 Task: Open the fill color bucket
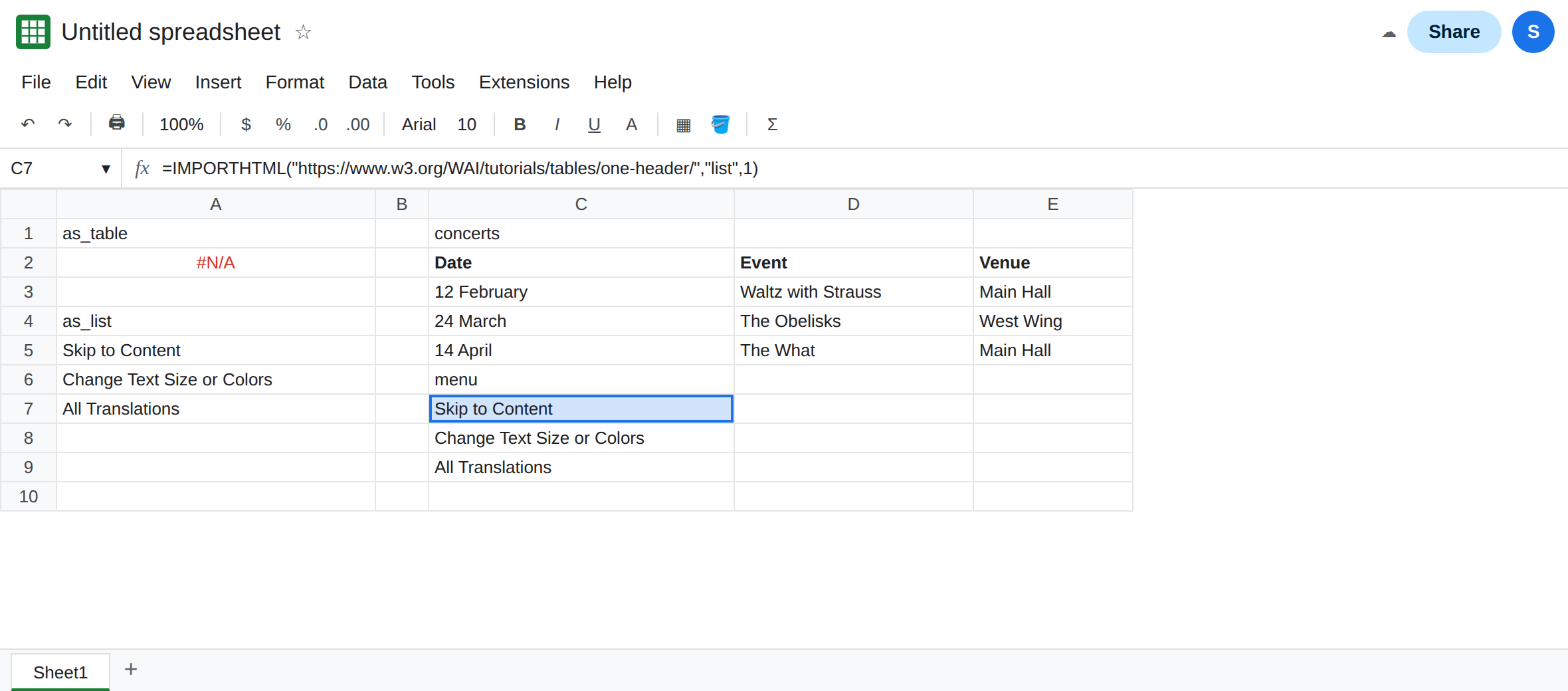720,124
